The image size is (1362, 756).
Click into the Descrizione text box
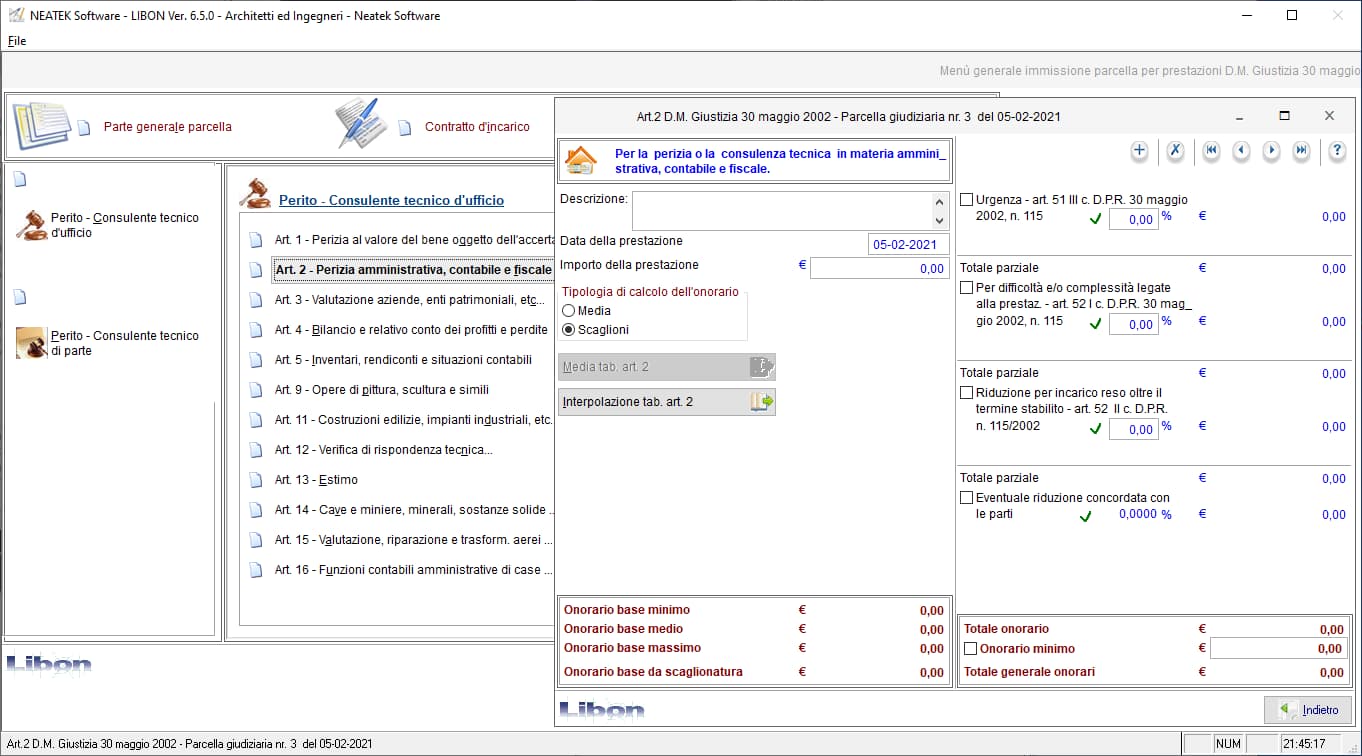point(782,211)
